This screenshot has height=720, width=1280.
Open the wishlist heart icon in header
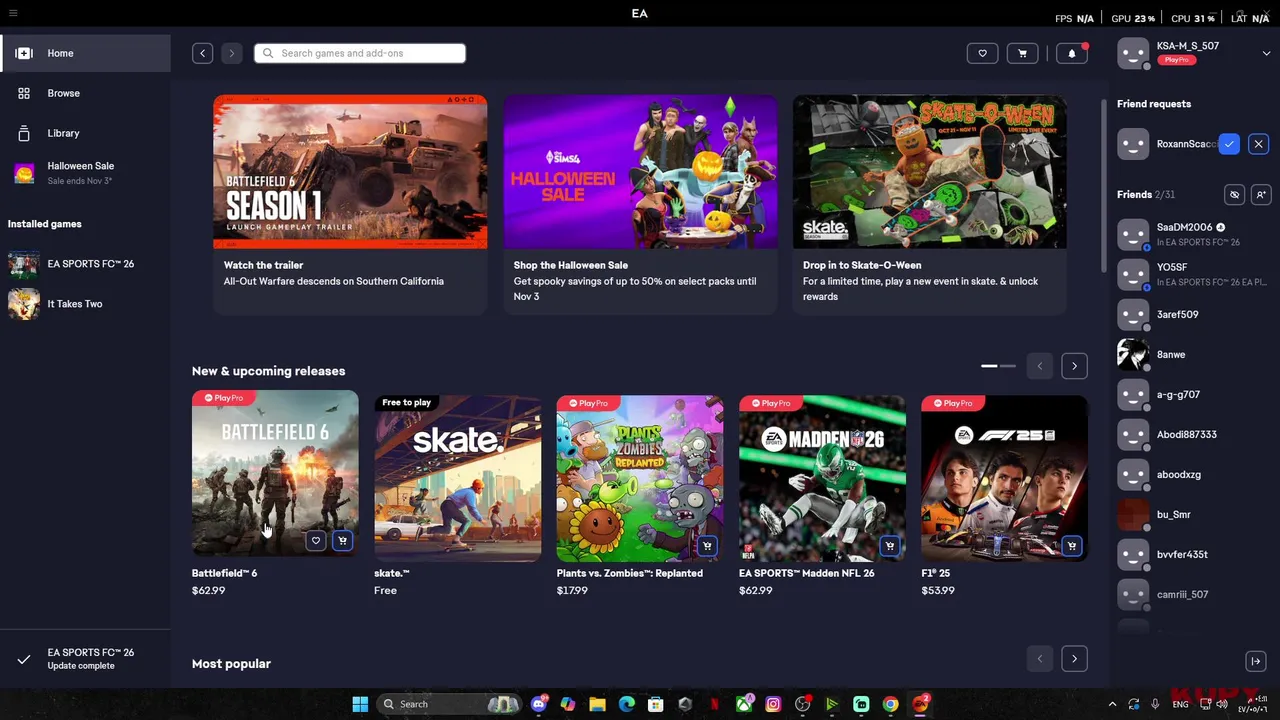[982, 53]
